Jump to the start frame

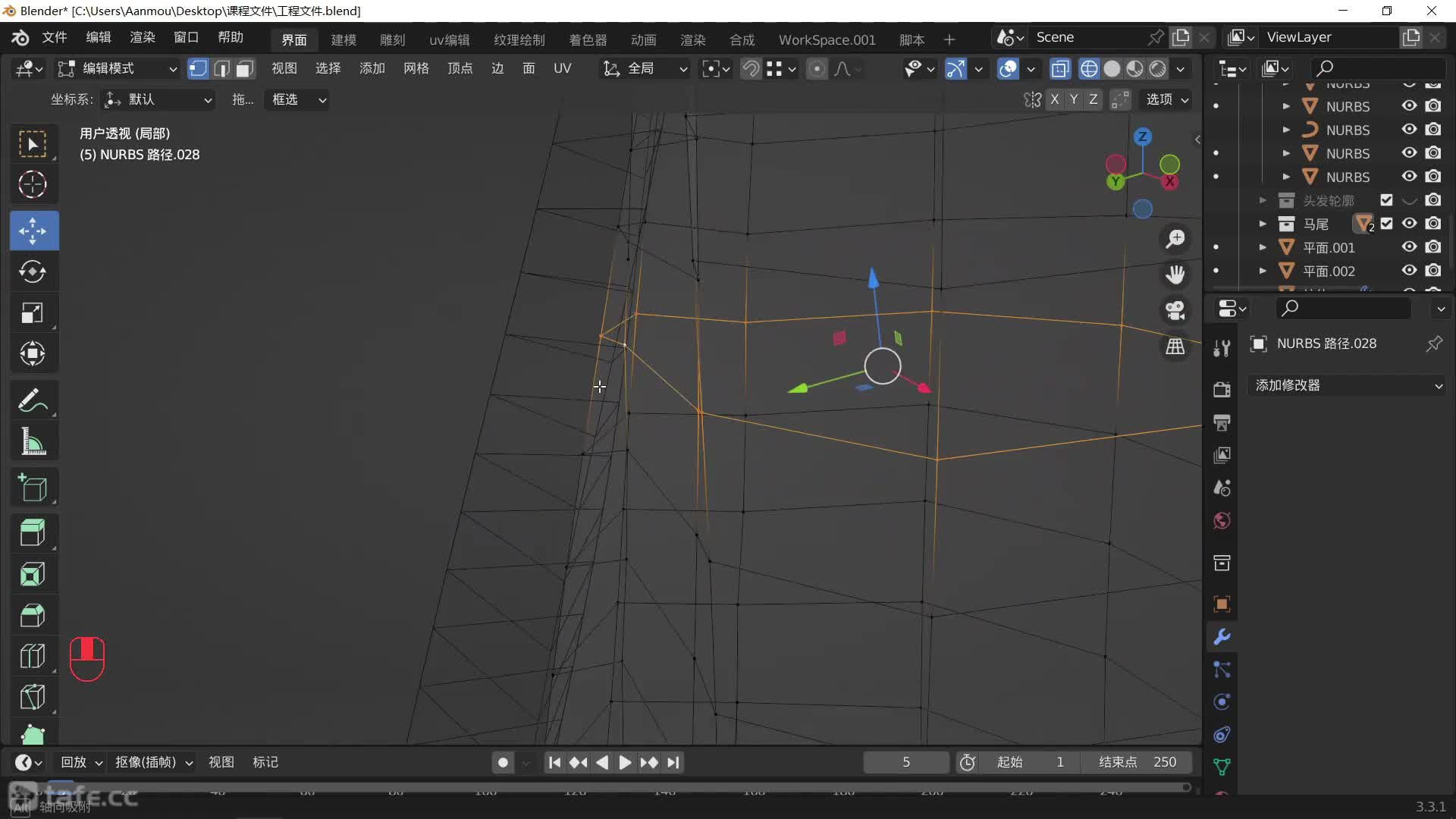(x=554, y=762)
